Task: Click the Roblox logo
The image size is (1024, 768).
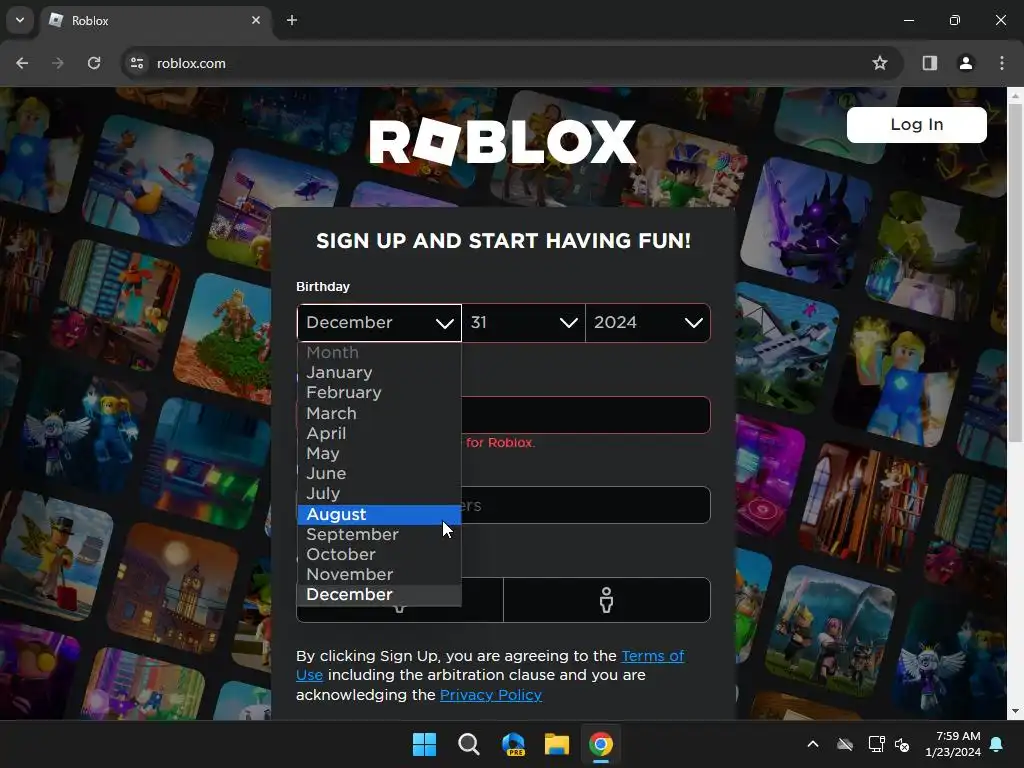Action: pos(502,142)
